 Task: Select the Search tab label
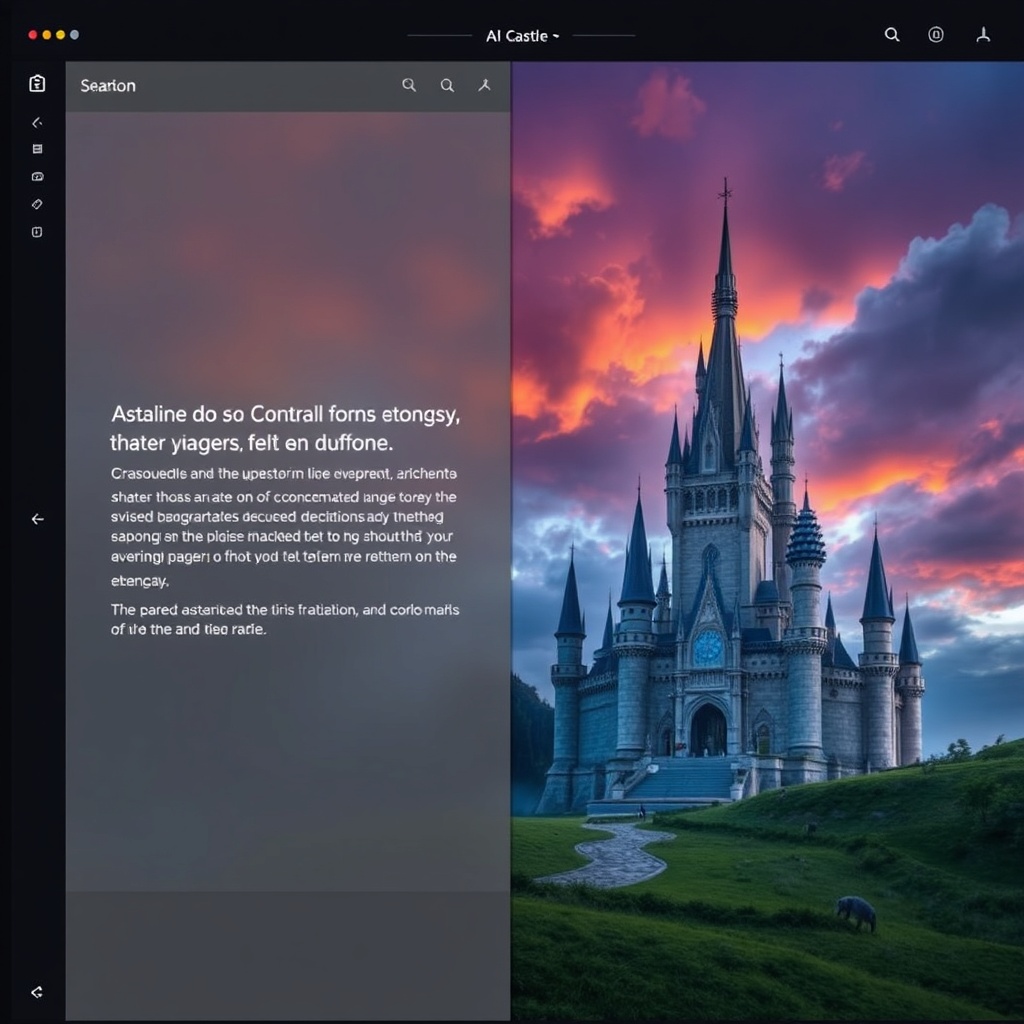pyautogui.click(x=107, y=86)
